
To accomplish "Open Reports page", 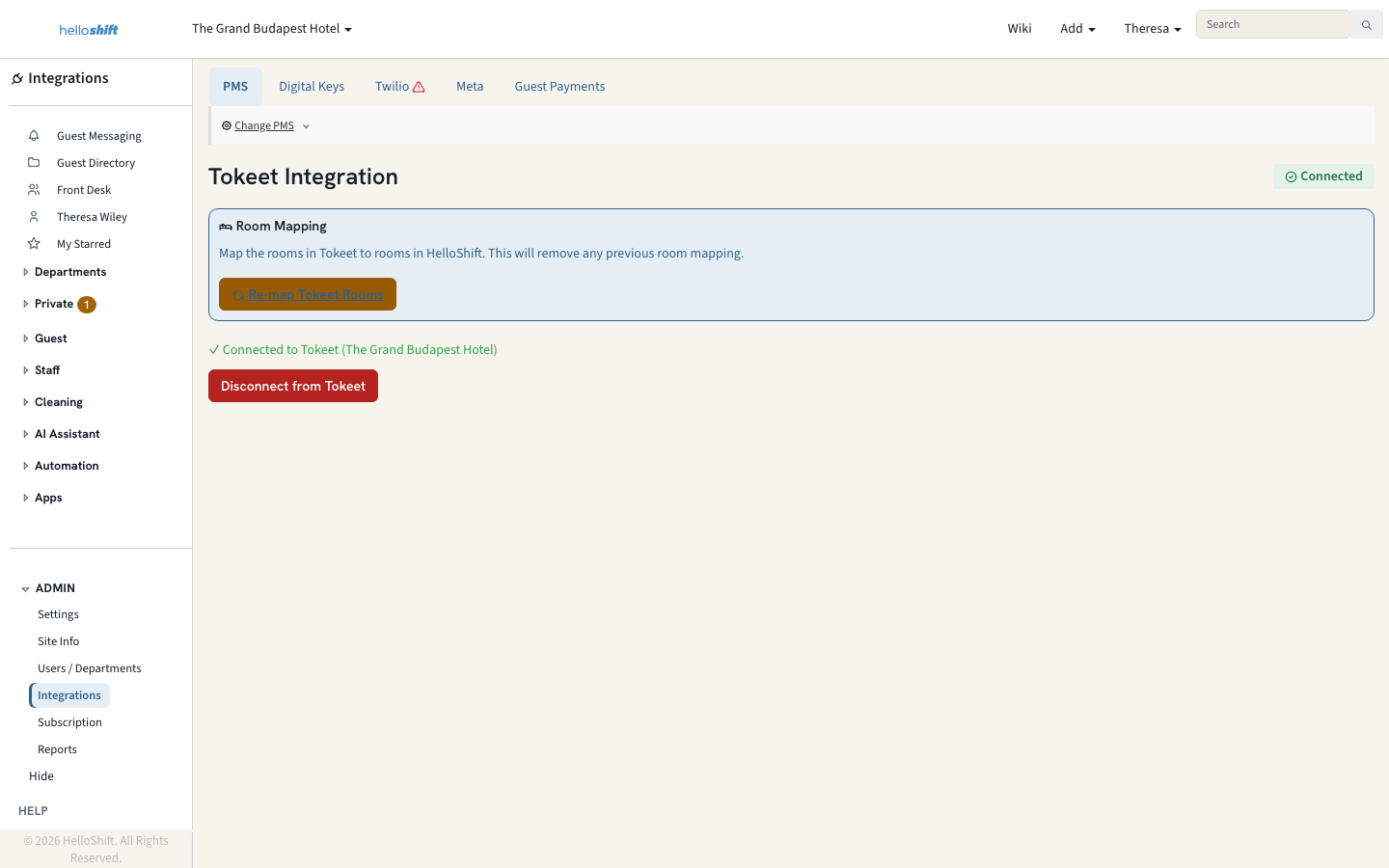I will pyautogui.click(x=57, y=749).
